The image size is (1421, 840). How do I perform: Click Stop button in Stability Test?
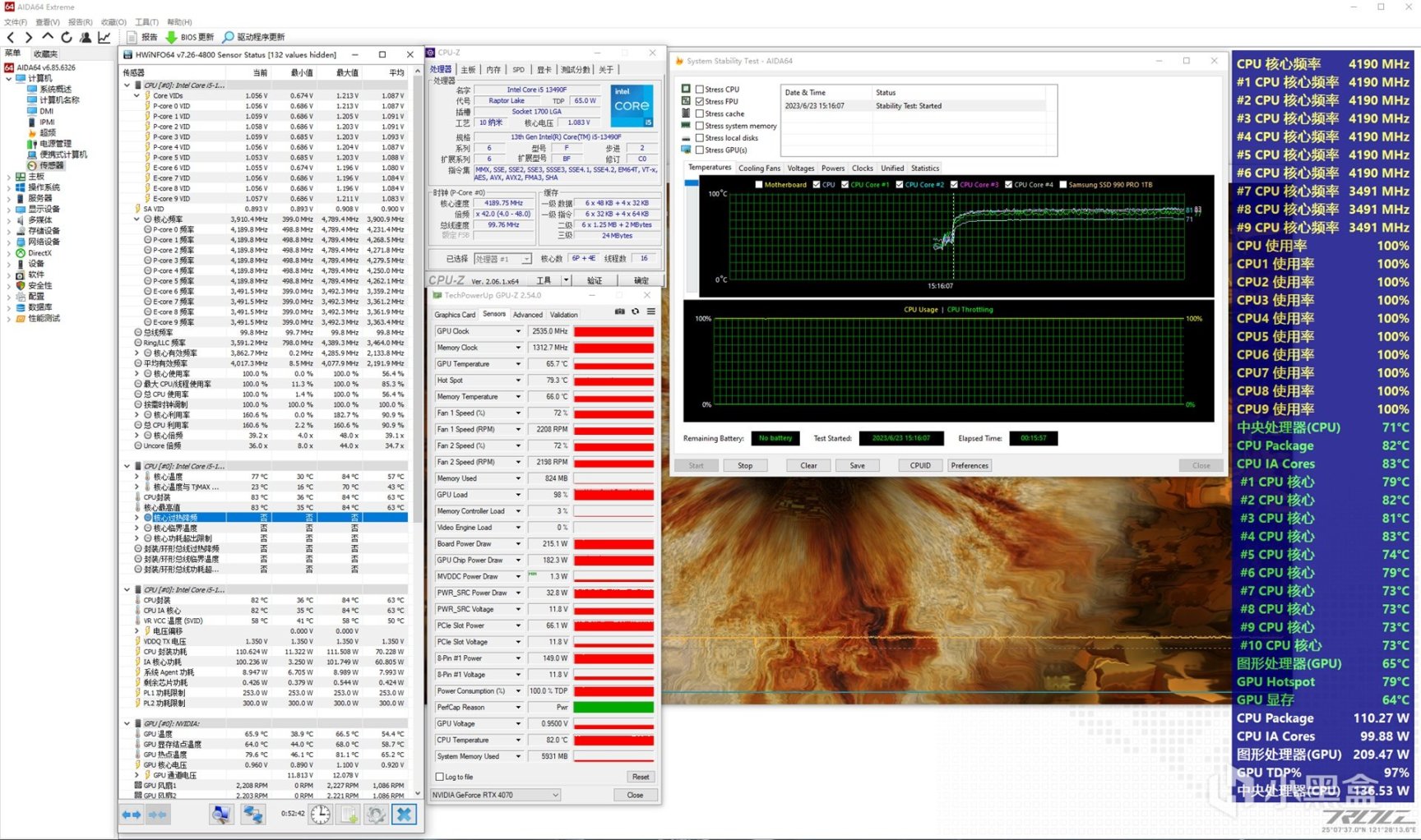click(745, 465)
